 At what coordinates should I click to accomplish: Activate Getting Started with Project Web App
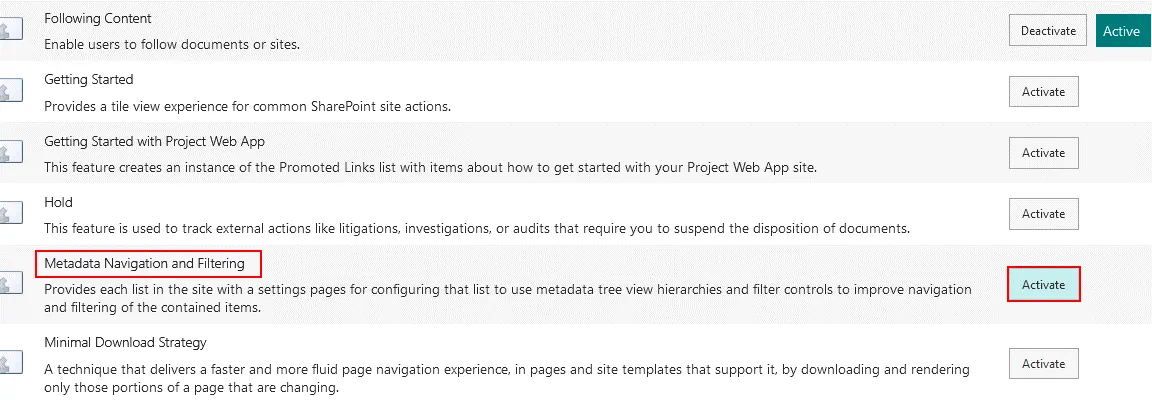point(1043,153)
